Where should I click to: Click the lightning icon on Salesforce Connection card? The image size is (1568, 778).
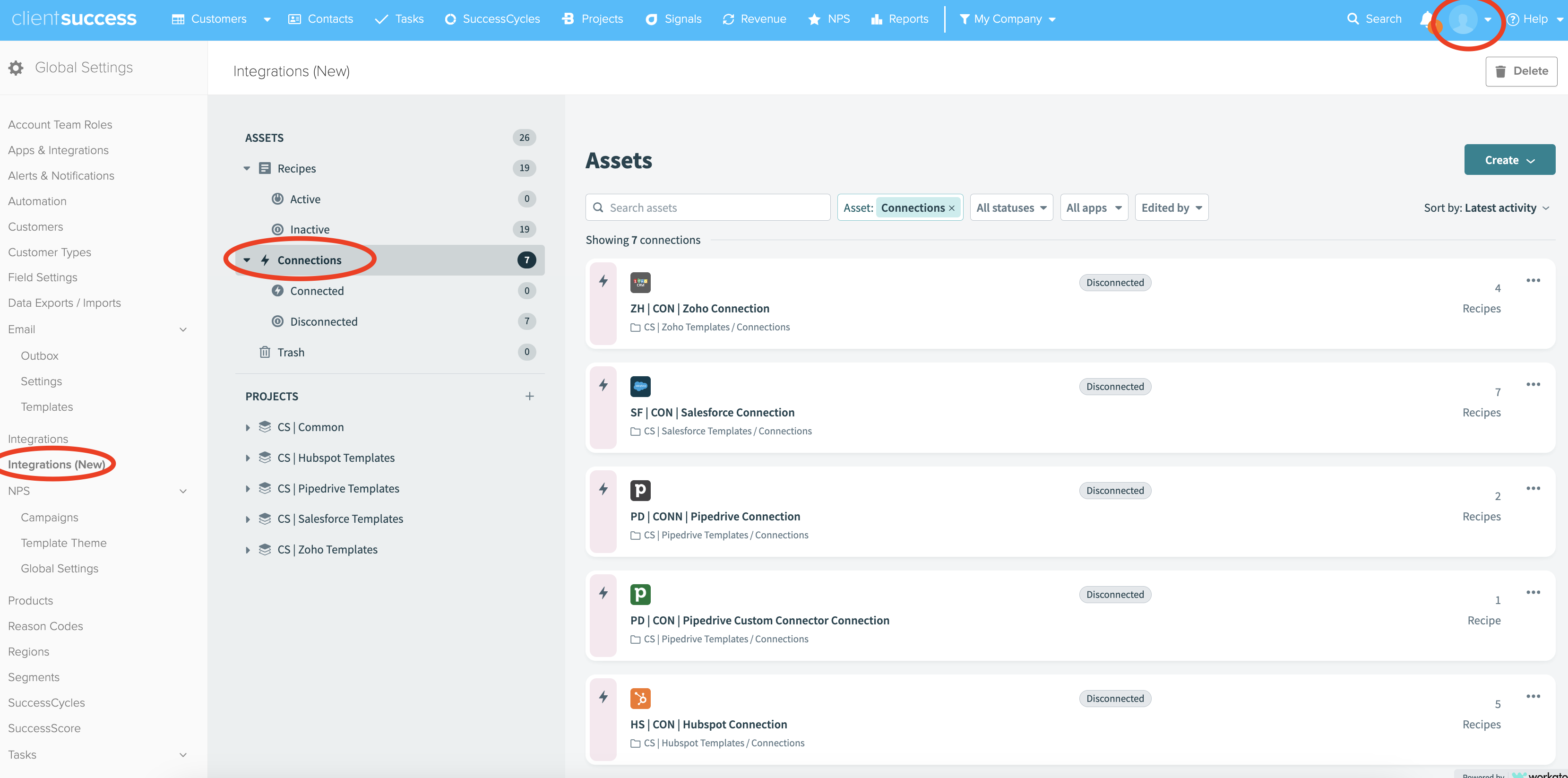603,385
